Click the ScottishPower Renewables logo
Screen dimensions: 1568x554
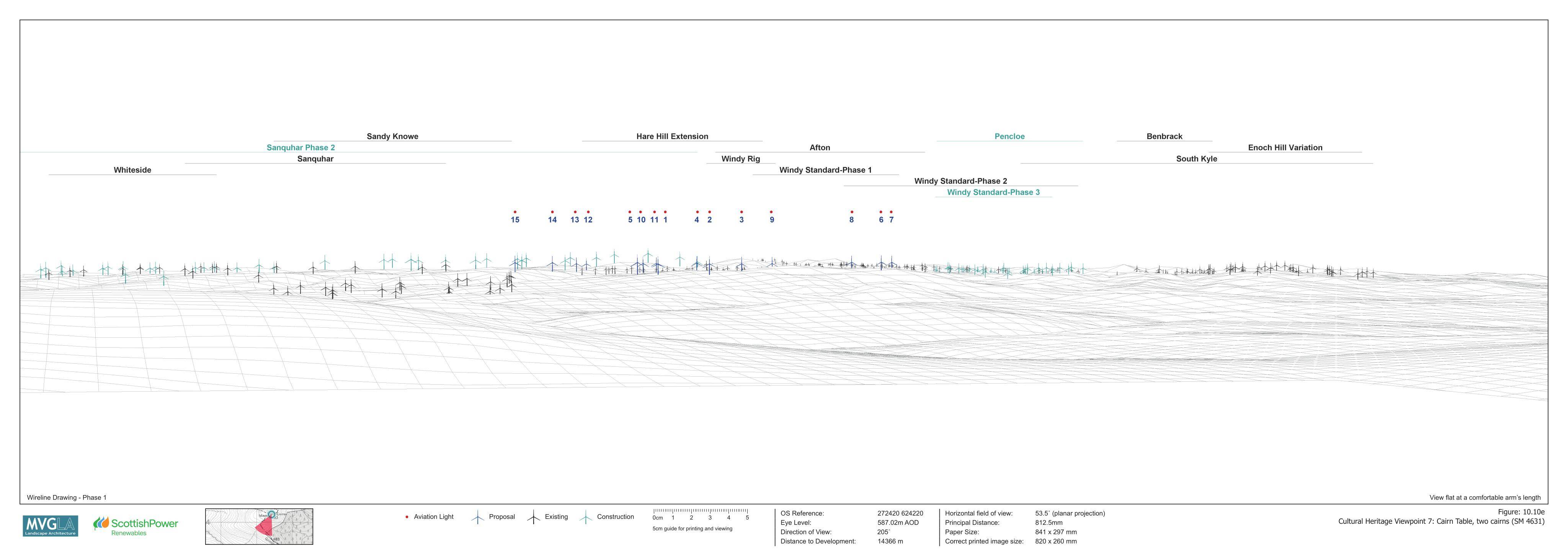tap(136, 526)
